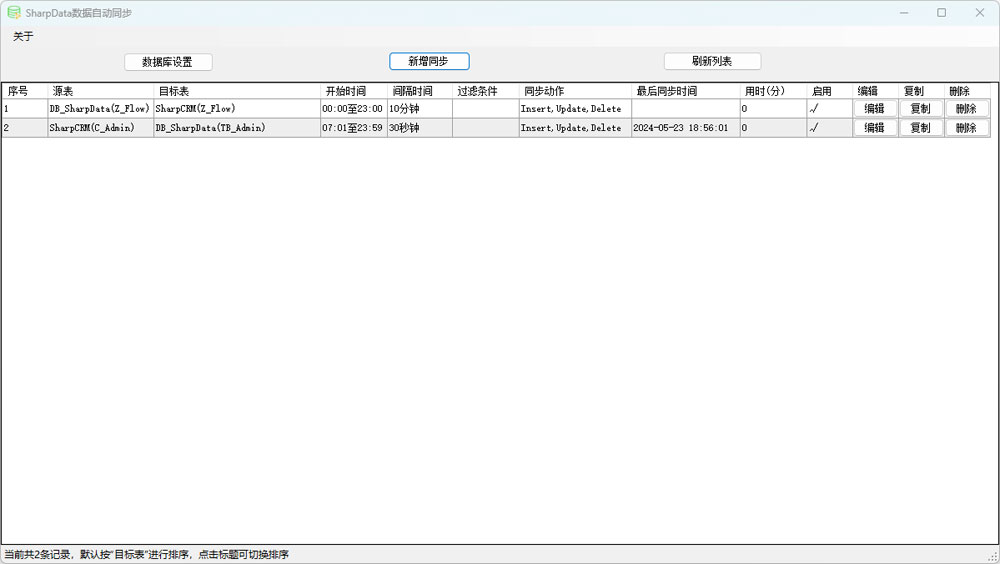Click the SharpData app icon in title bar
1000x564 pixels.
pos(14,13)
